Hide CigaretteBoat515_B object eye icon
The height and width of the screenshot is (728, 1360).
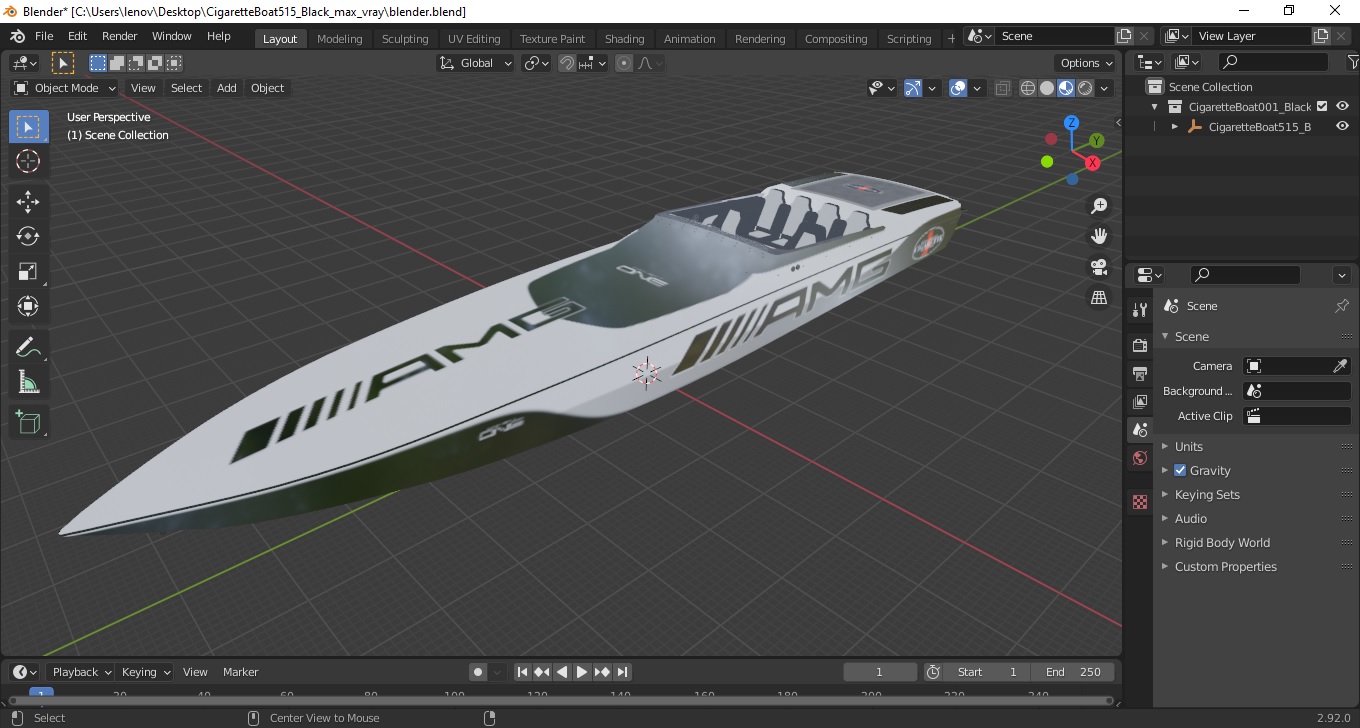pos(1343,127)
